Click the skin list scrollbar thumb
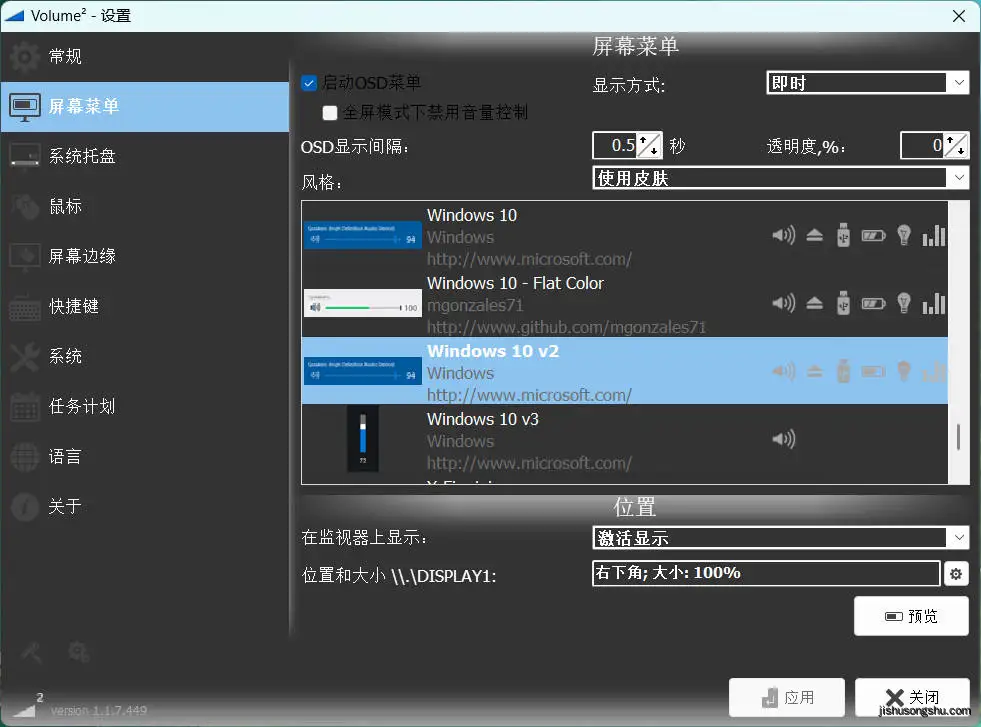Screen dimensions: 981x727 [x=958, y=437]
